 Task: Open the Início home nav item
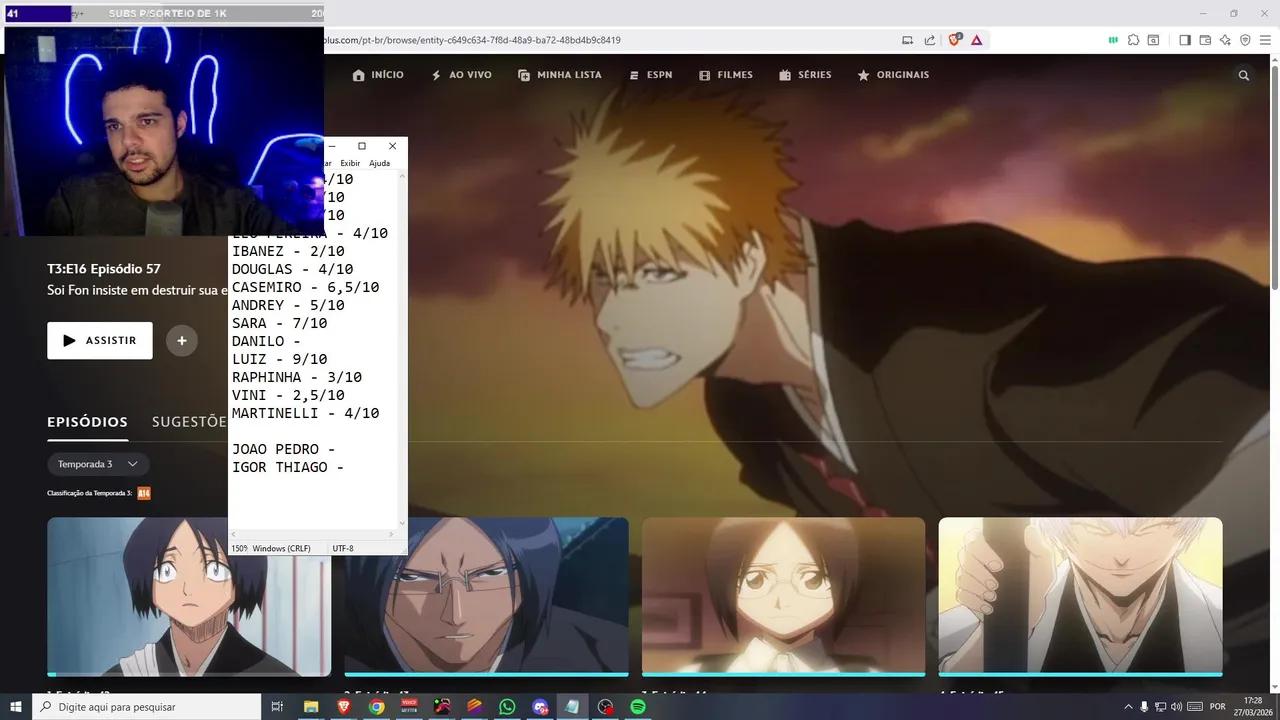coord(378,75)
